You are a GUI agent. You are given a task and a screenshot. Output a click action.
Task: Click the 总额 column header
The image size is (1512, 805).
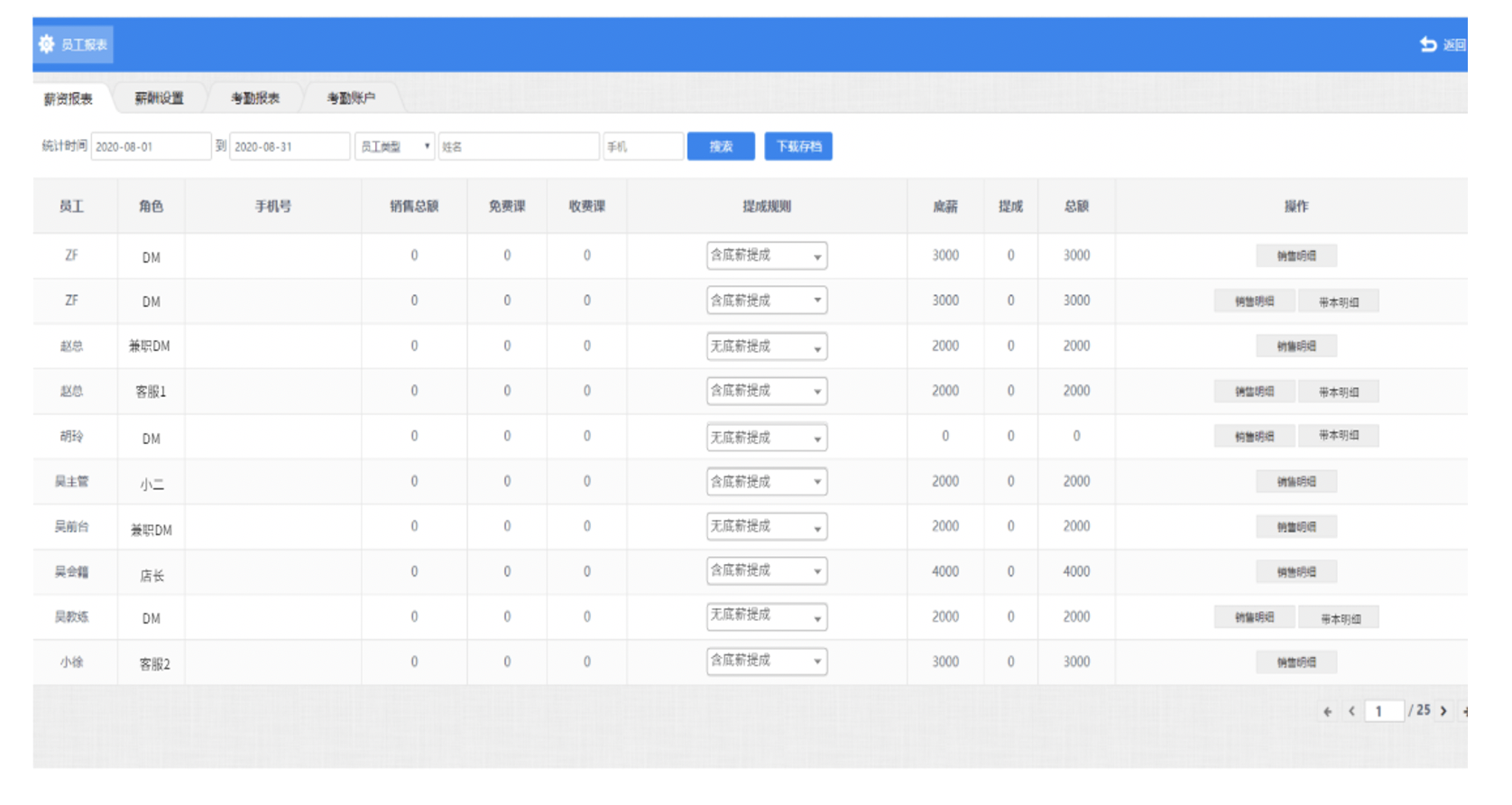tap(1076, 206)
